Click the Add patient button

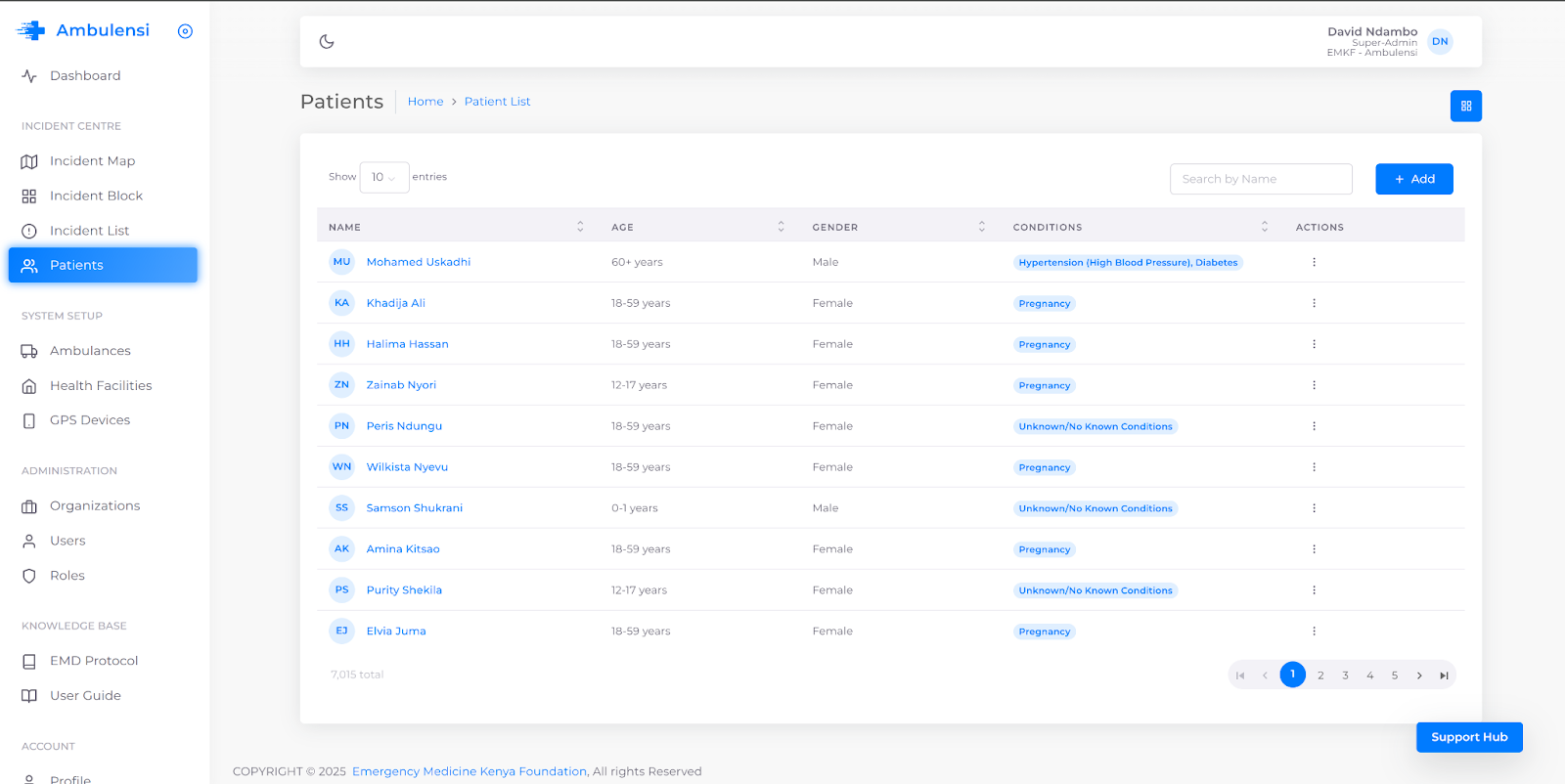tap(1413, 179)
